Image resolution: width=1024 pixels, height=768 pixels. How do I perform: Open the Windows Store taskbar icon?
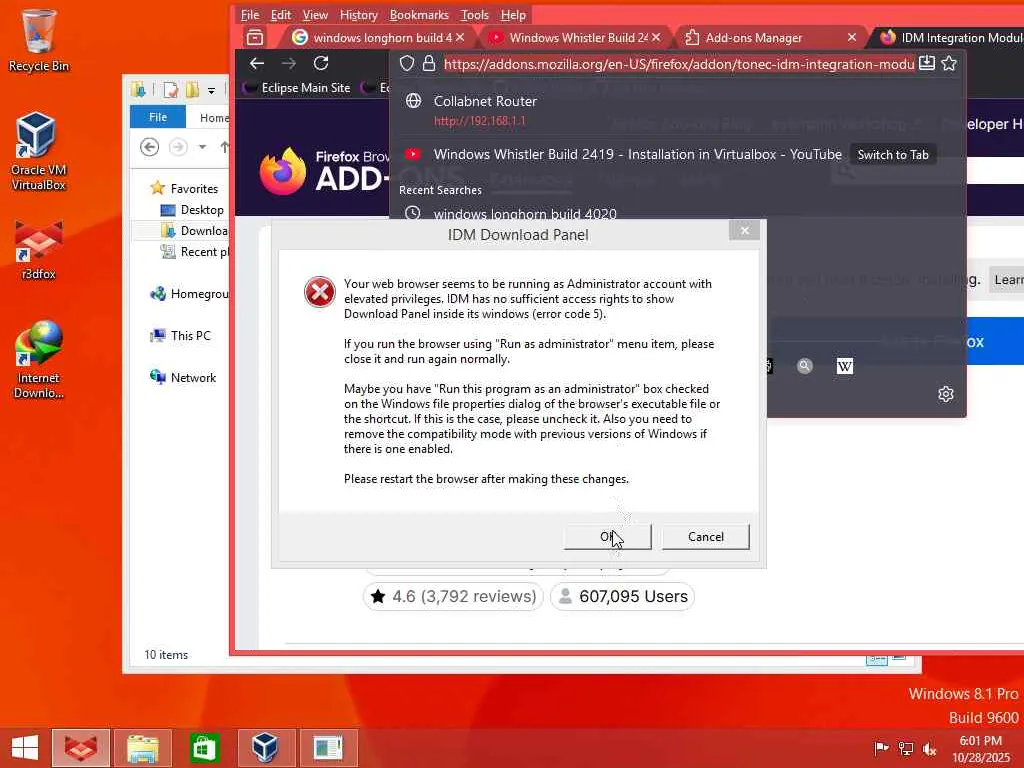(204, 748)
